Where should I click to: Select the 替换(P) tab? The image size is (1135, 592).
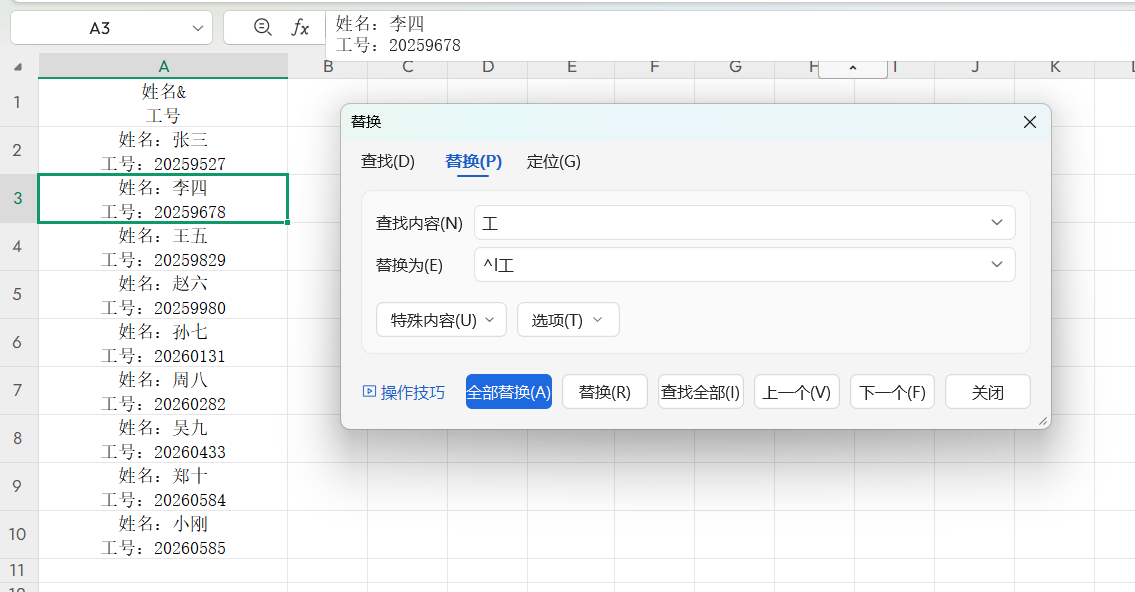click(471, 161)
